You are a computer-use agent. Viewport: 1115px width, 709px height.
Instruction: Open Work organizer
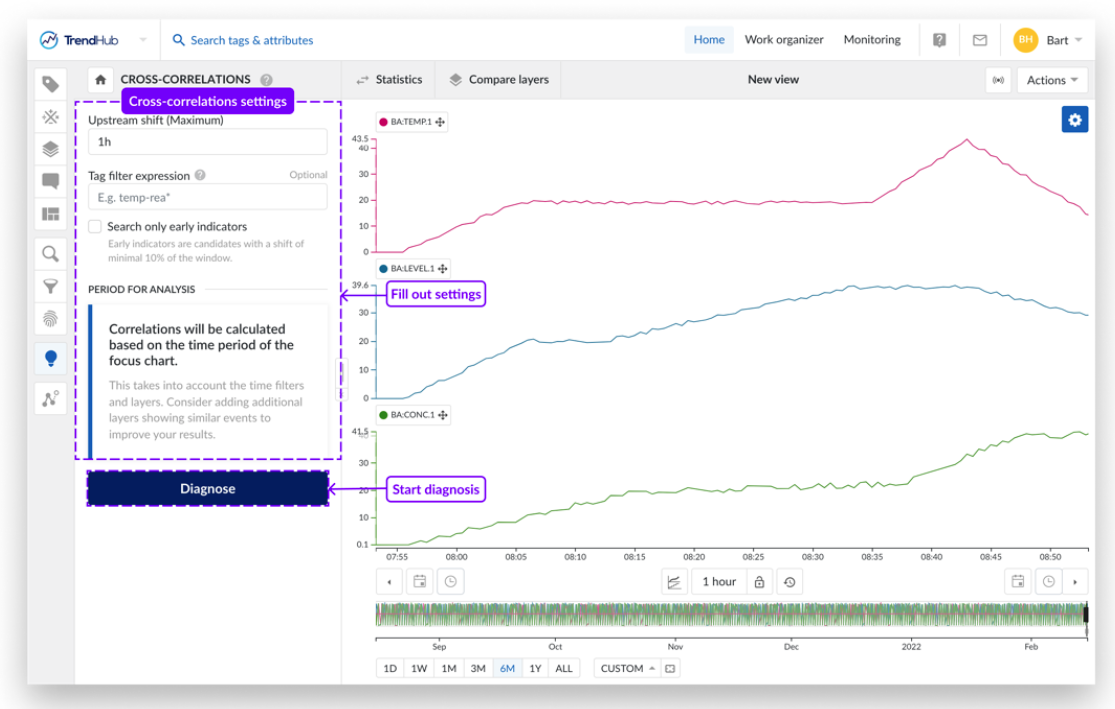[x=784, y=40]
